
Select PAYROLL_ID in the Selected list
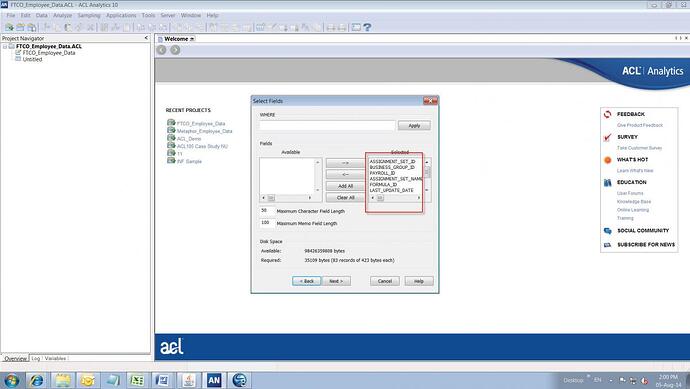382,173
